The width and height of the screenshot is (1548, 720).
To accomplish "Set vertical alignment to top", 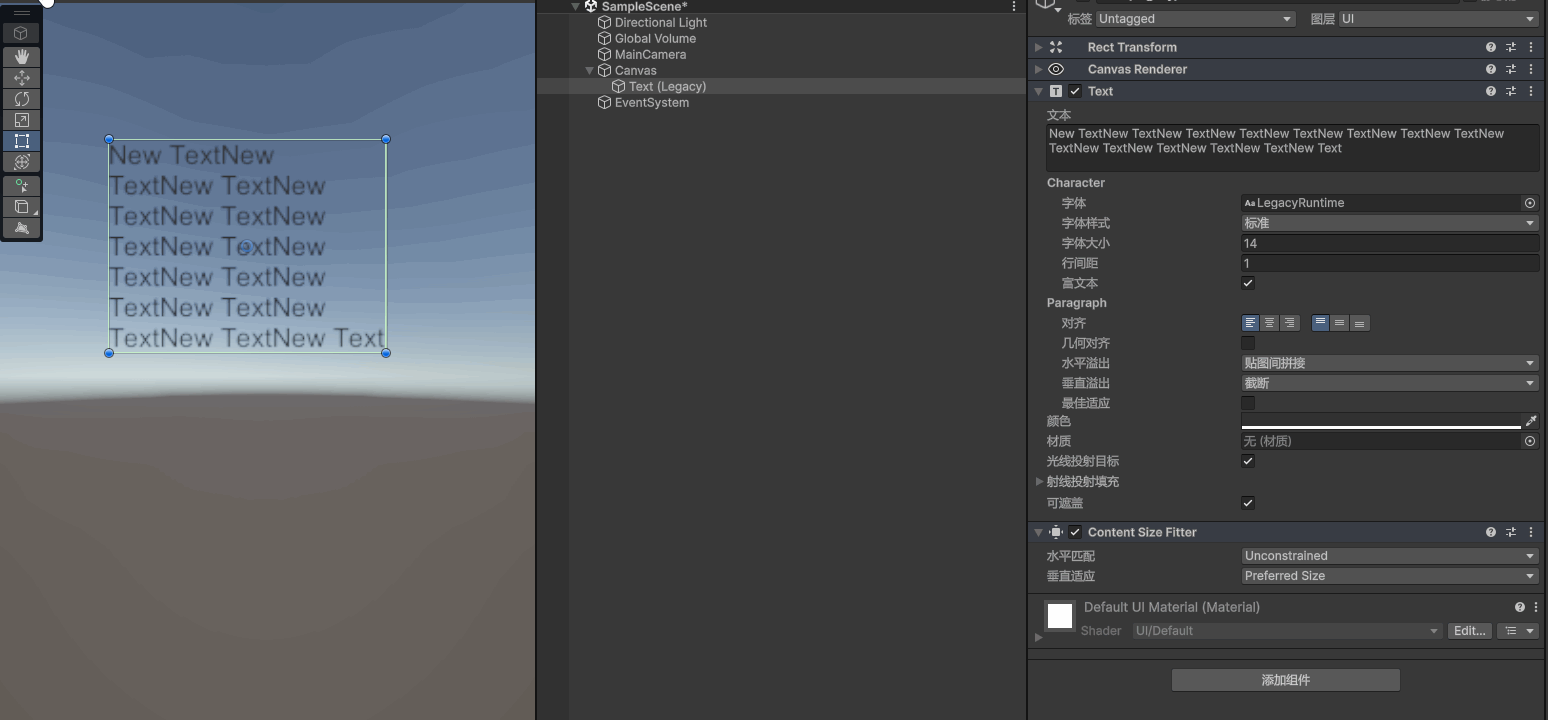I will click(x=1320, y=323).
